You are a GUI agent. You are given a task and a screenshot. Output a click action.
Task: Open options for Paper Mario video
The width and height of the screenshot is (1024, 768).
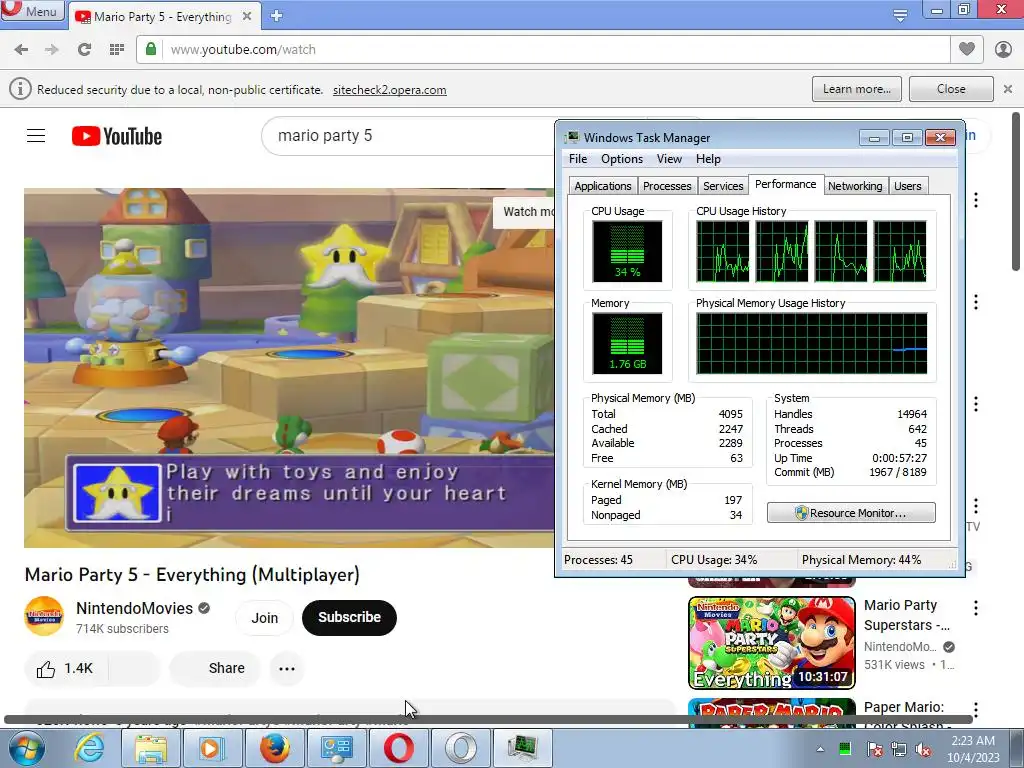pos(976,710)
